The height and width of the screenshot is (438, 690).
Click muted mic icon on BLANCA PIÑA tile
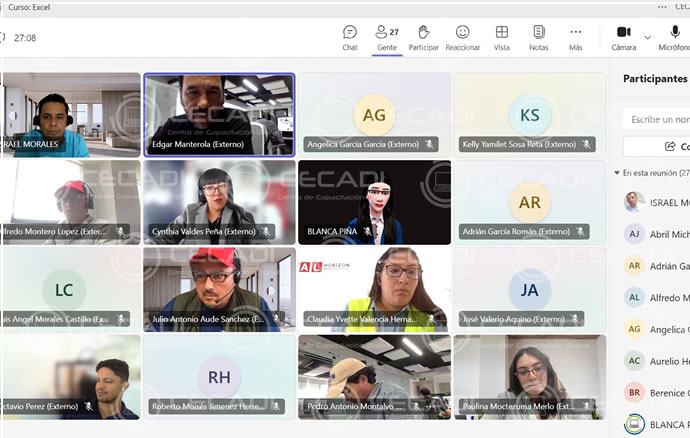pos(367,231)
